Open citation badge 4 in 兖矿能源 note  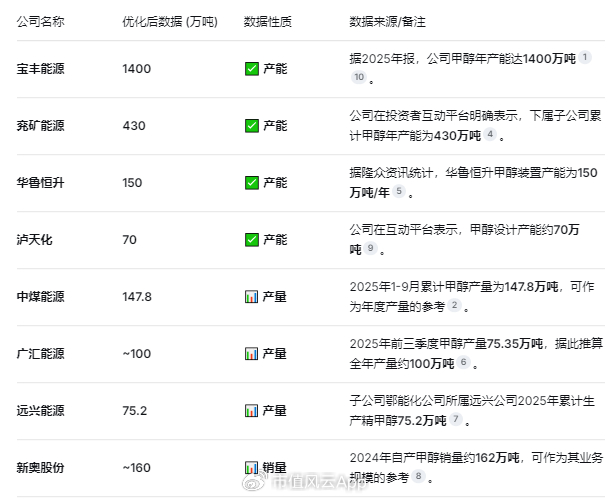point(490,134)
